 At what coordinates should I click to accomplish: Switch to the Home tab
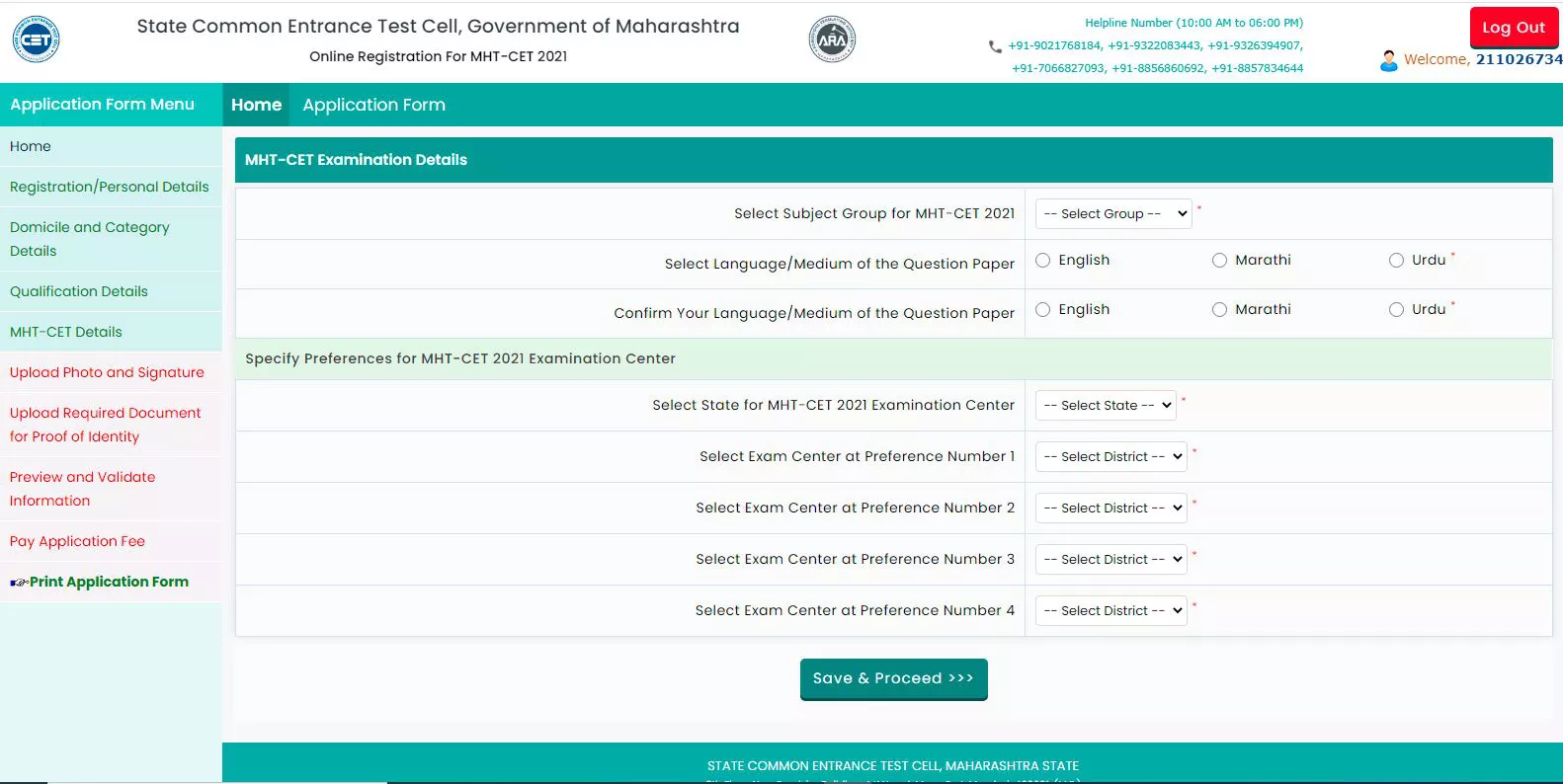point(256,105)
